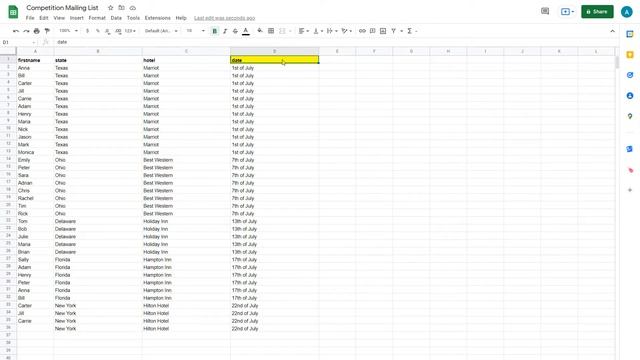Click the formula bar containing date

(x=335, y=42)
